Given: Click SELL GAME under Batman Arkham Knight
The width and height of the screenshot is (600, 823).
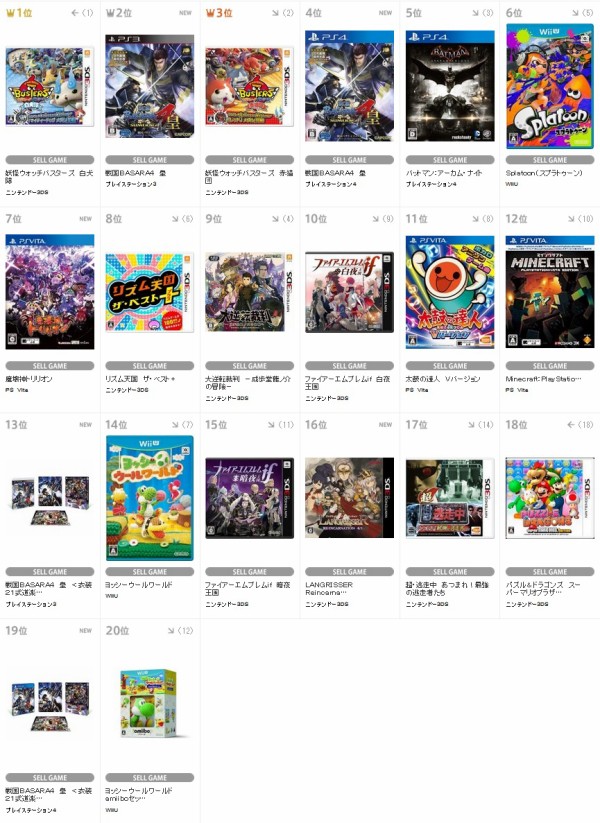Looking at the screenshot, I should point(450,160).
